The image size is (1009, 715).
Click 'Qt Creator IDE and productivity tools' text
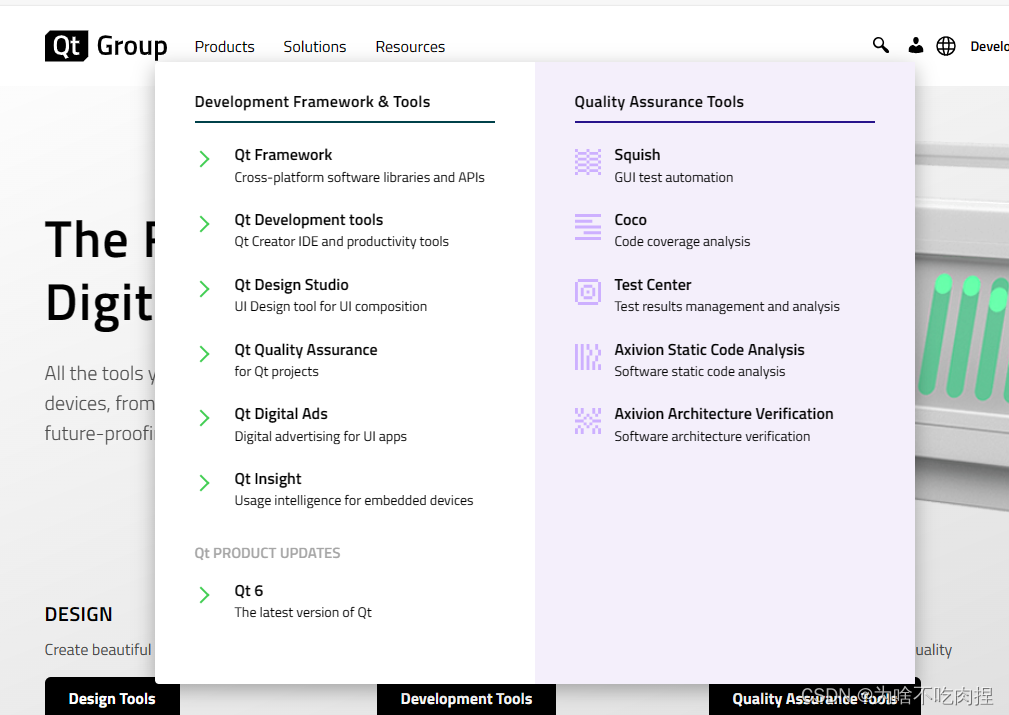(x=341, y=241)
